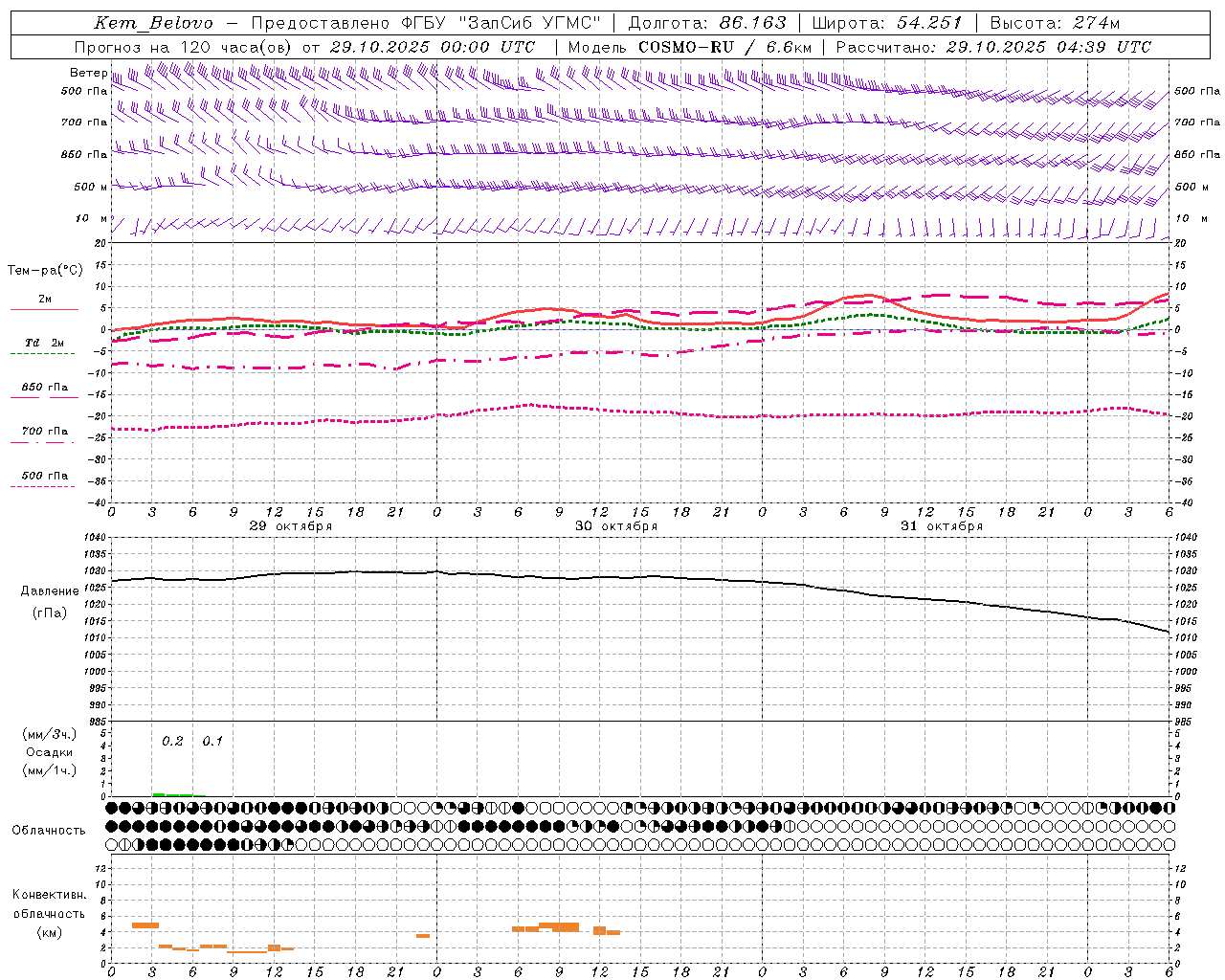Click the orange convective bar at 5 km
The width and height of the screenshot is (1225, 980).
pyautogui.click(x=145, y=924)
